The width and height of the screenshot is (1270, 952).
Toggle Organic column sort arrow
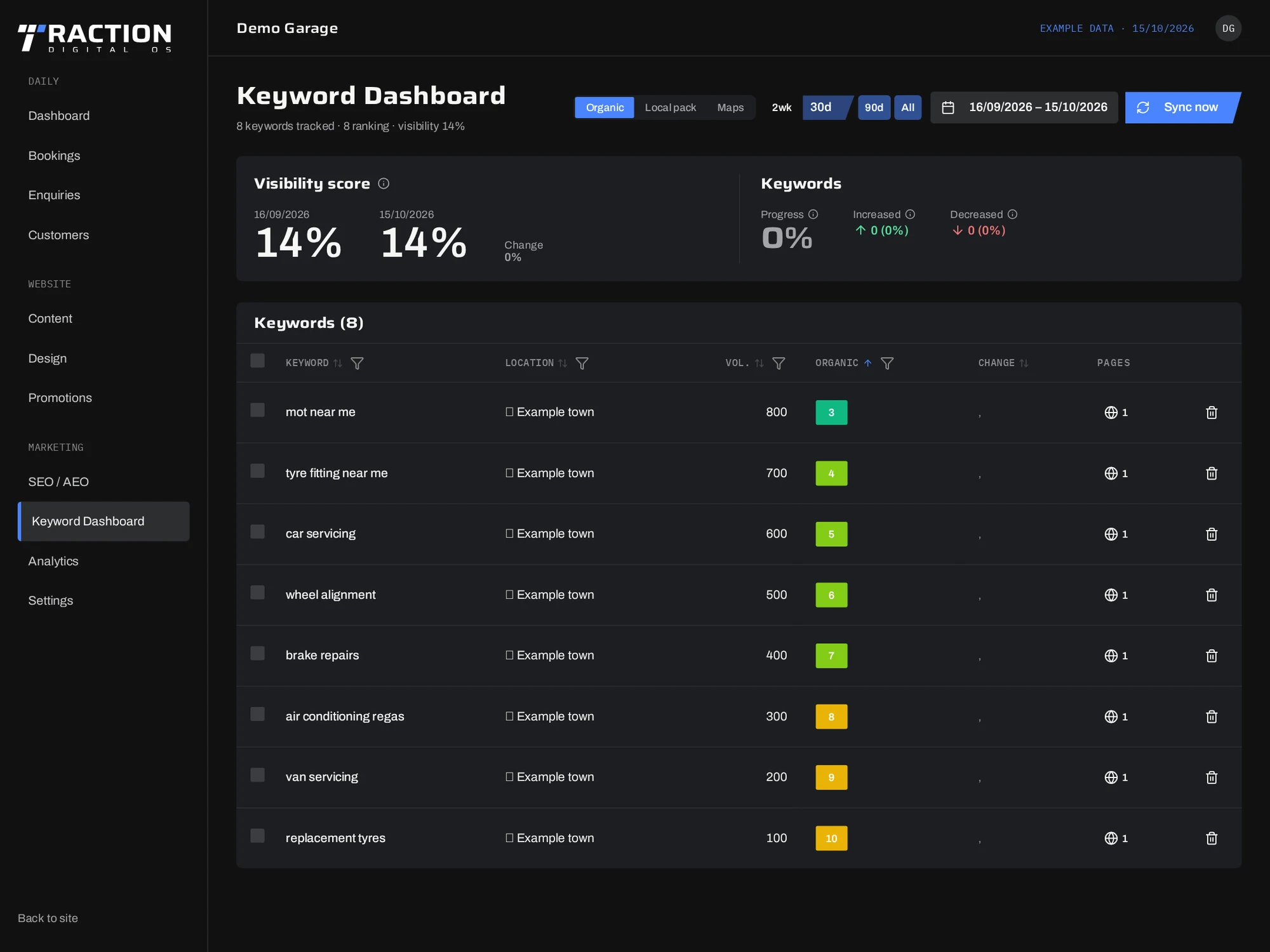pos(867,363)
